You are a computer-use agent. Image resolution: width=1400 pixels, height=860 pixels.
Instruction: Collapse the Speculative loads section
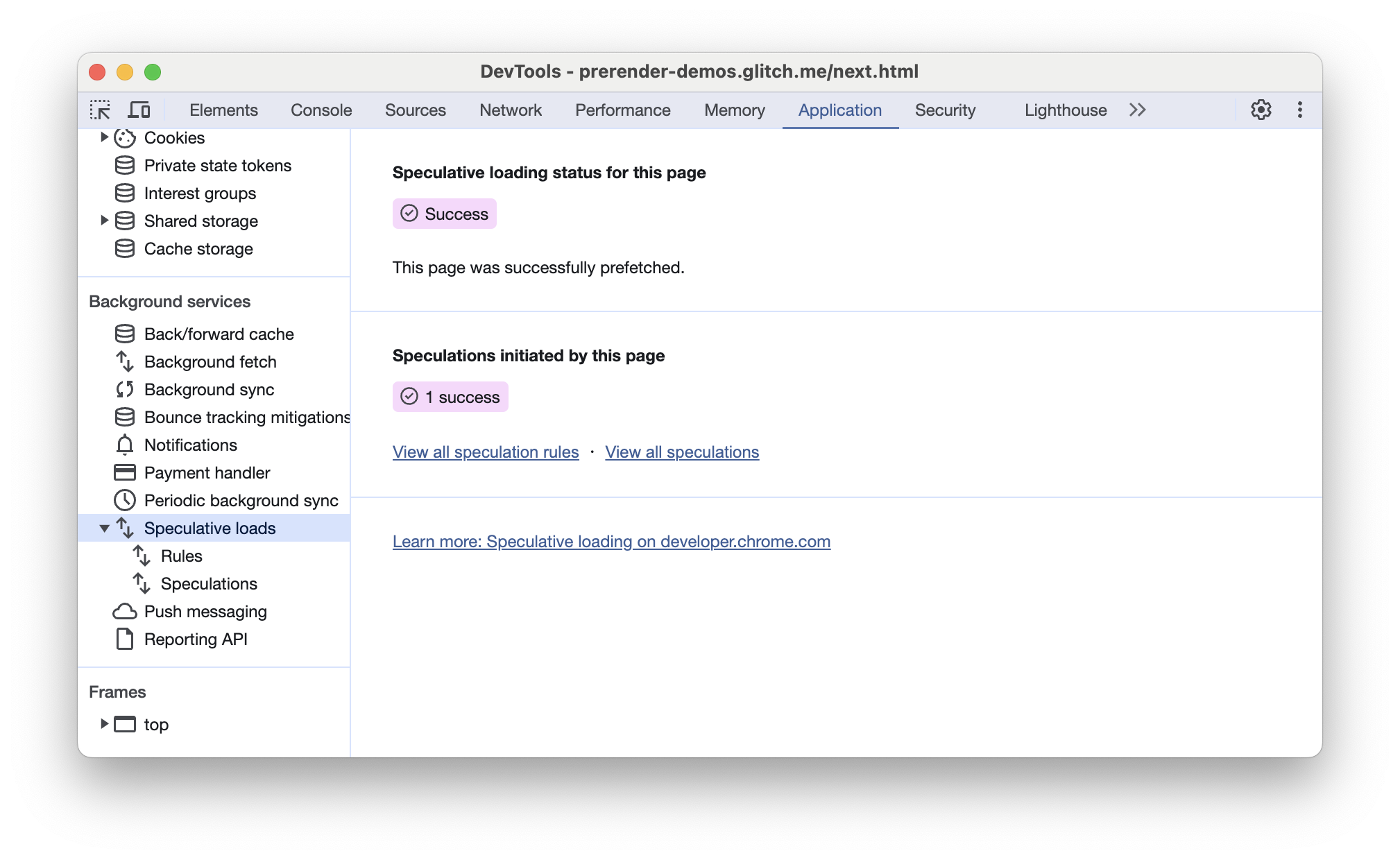(103, 528)
